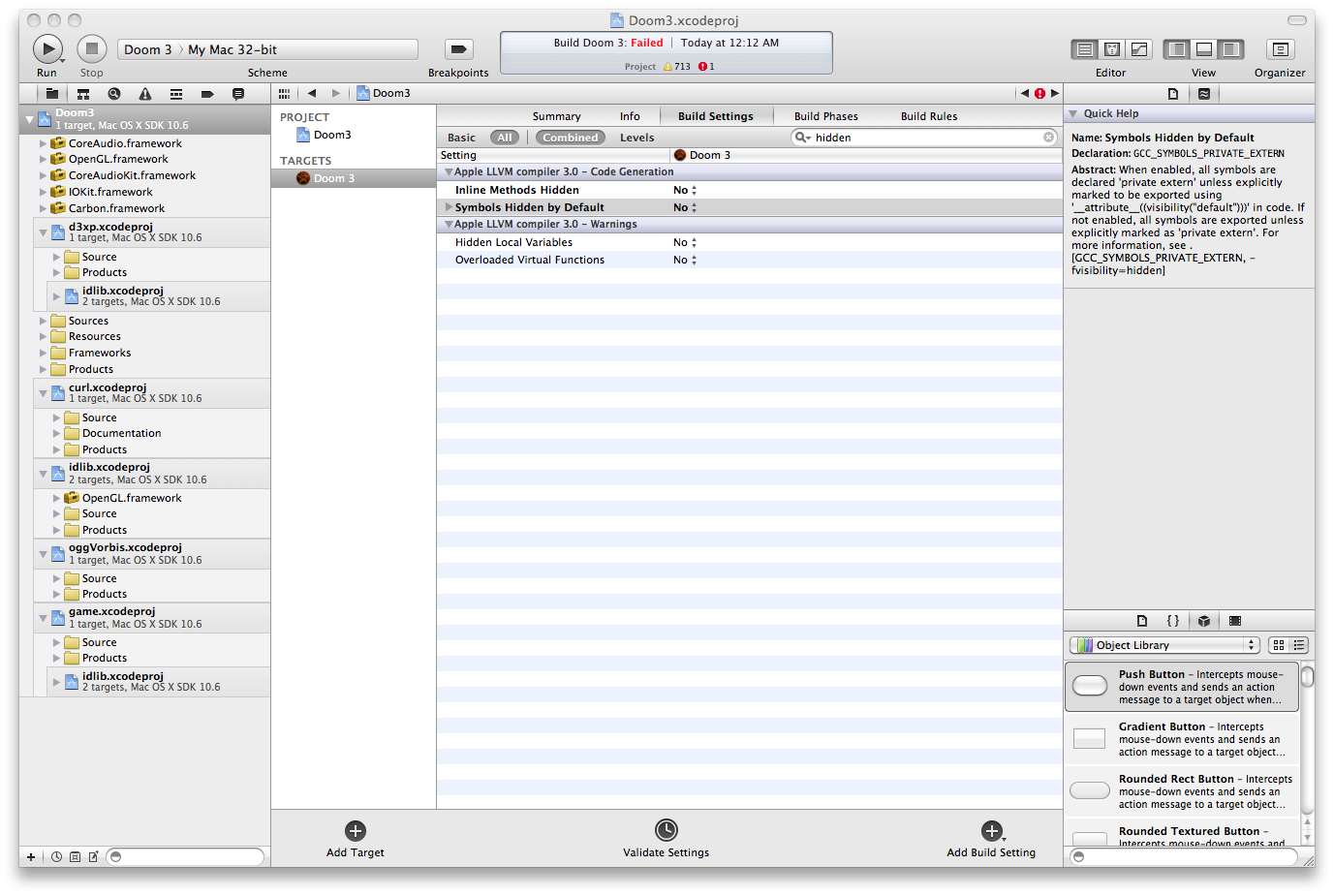Show the Breakpoint navigator
The image size is (1334, 896).
point(207,94)
